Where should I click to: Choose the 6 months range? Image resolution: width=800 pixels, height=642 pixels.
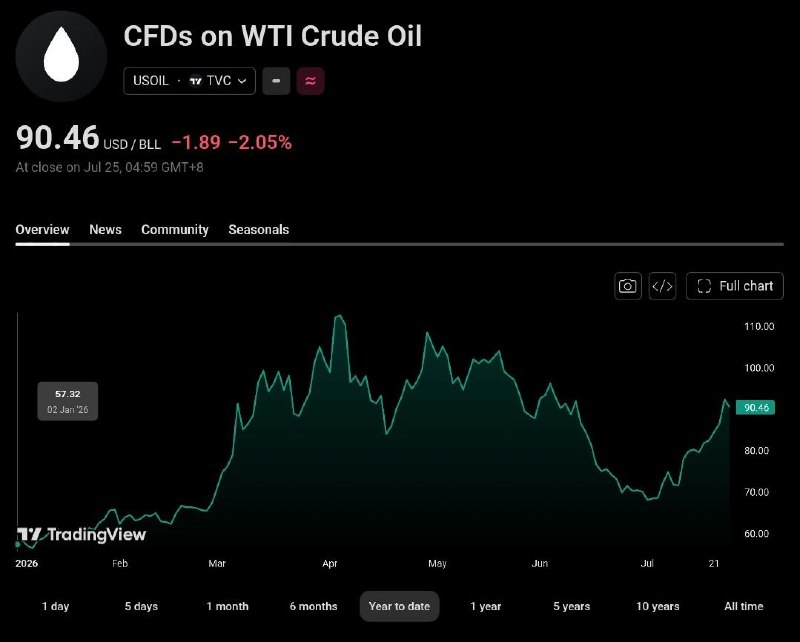(313, 606)
